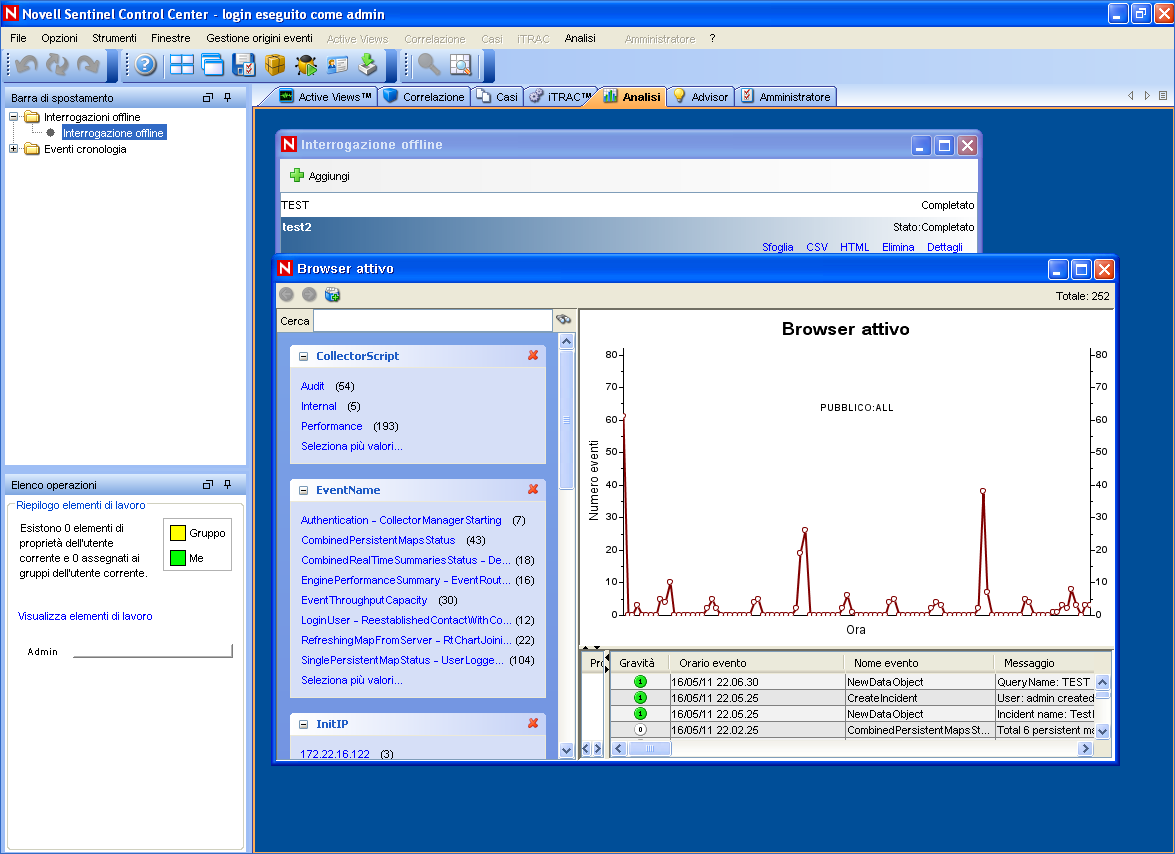Click the green Me color swatch
The height and width of the screenshot is (854, 1175).
[x=178, y=557]
